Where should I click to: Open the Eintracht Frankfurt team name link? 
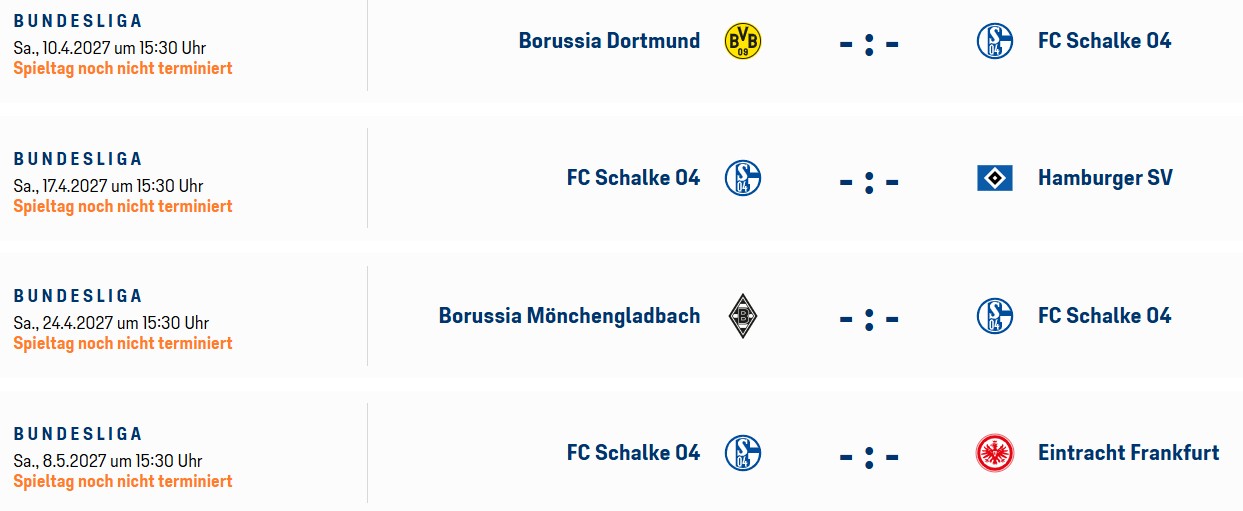tap(1128, 453)
